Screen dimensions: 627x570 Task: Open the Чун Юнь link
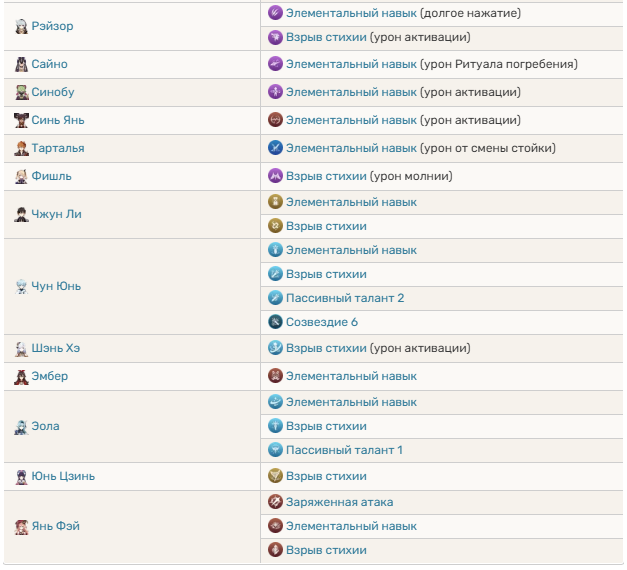coord(56,286)
